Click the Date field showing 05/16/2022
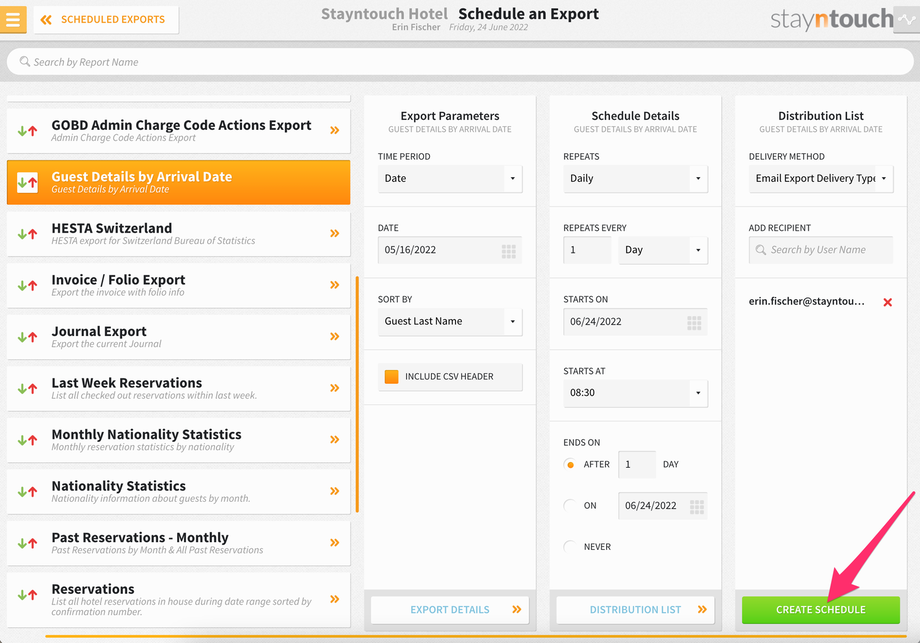 click(x=450, y=250)
